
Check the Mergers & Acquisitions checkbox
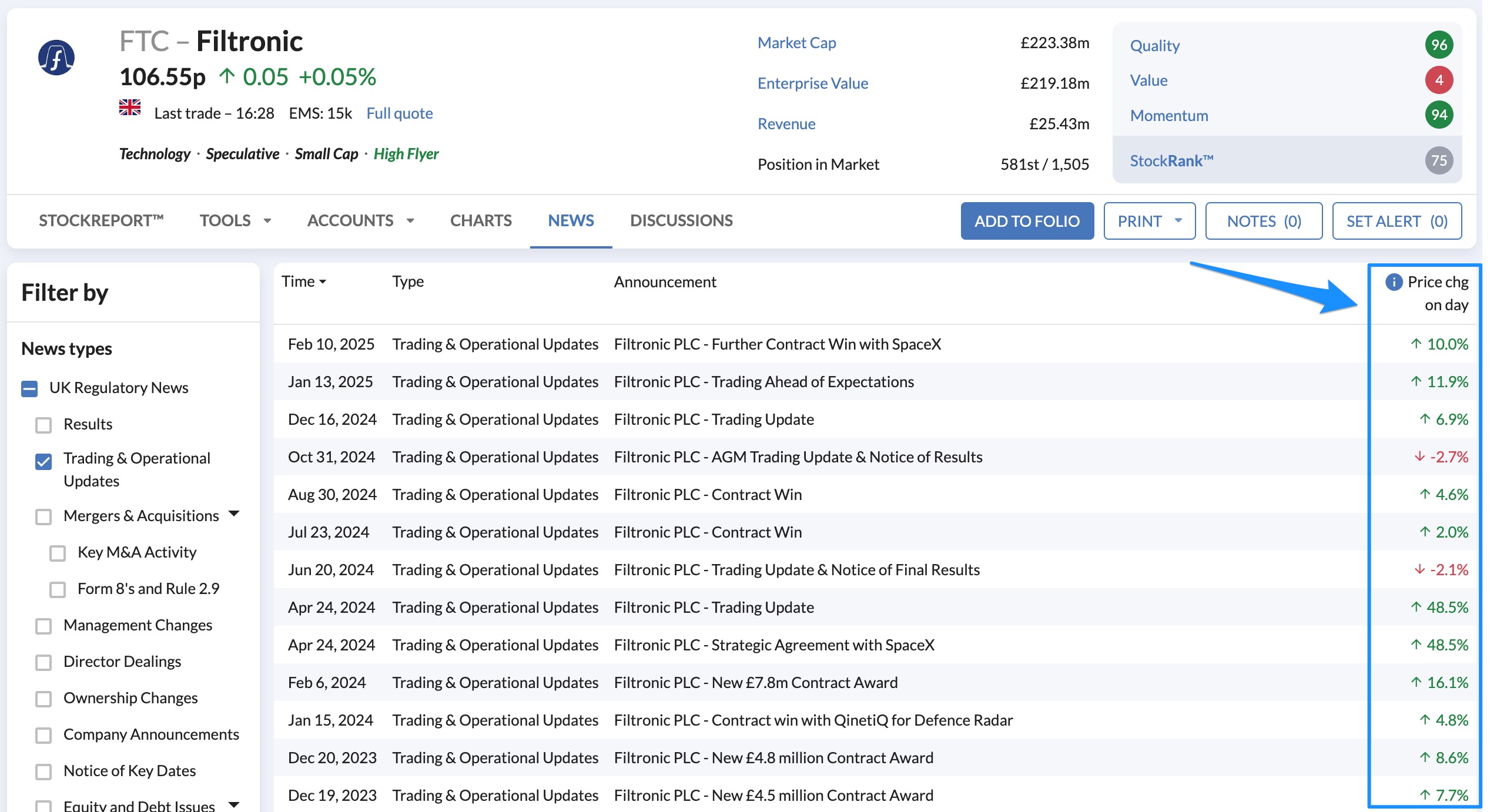[x=43, y=516]
